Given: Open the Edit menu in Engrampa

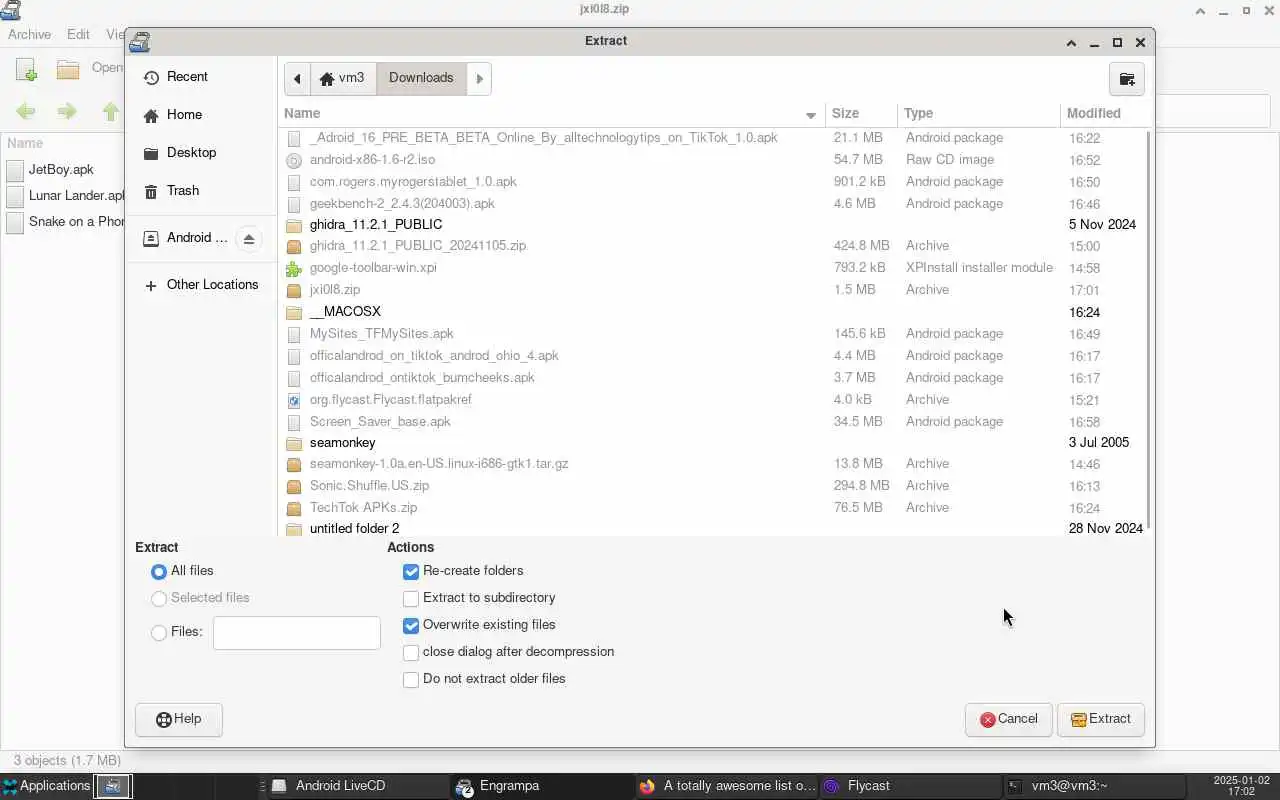Looking at the screenshot, I should 78,34.
